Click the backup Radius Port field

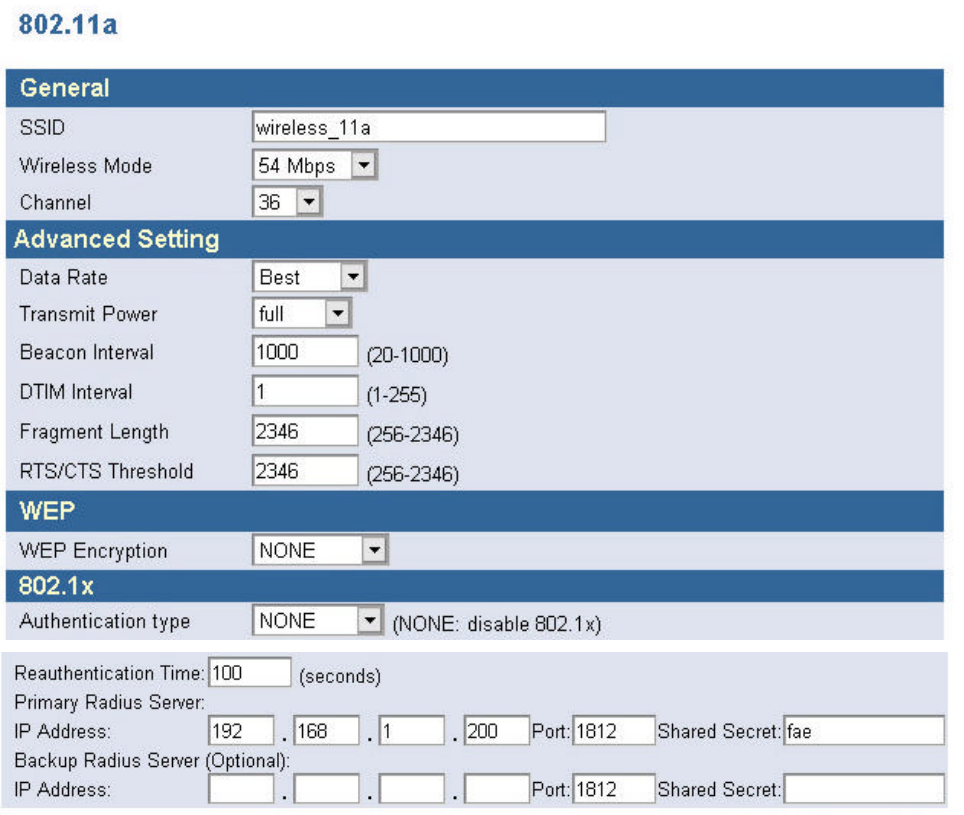pos(614,789)
